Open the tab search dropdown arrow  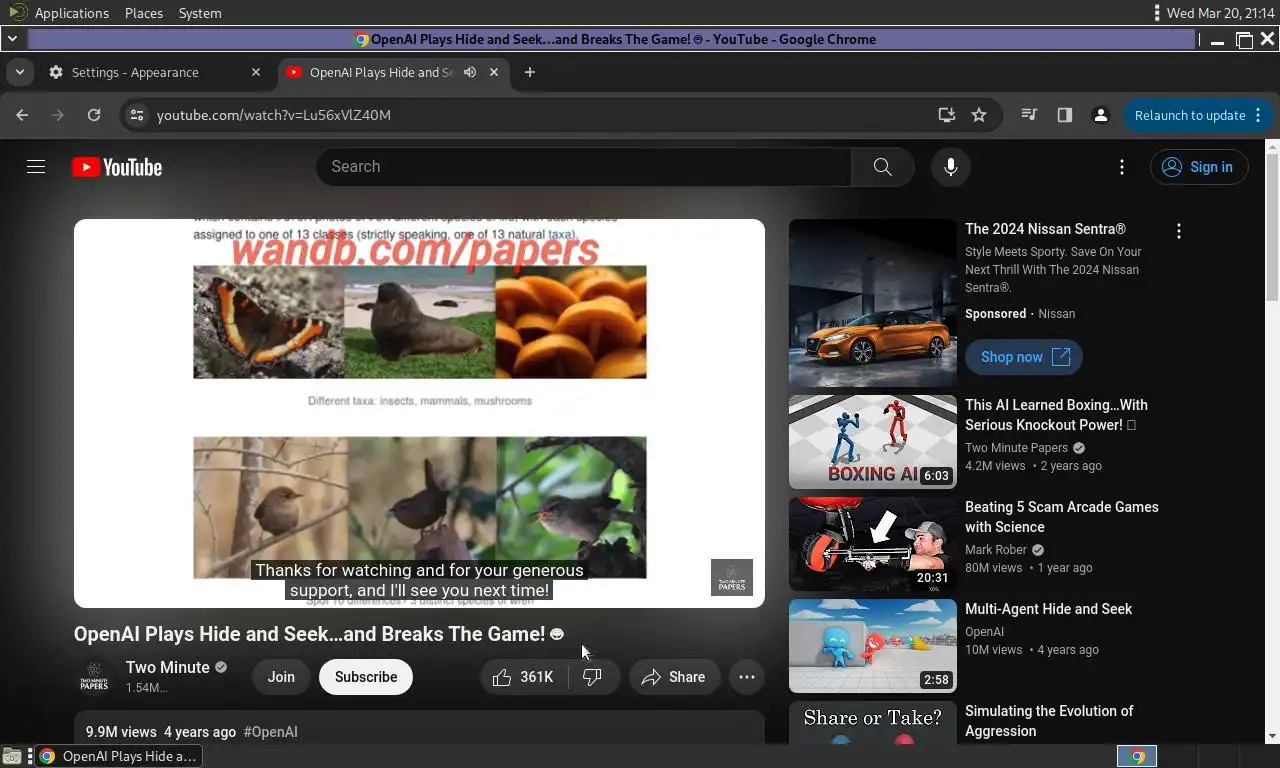point(19,72)
